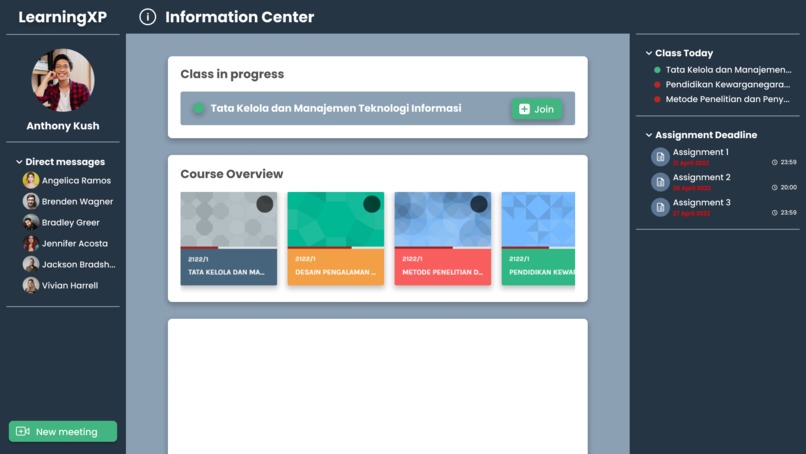Click green status dot in Class in progress
The height and width of the screenshot is (454, 806).
pyautogui.click(x=198, y=108)
